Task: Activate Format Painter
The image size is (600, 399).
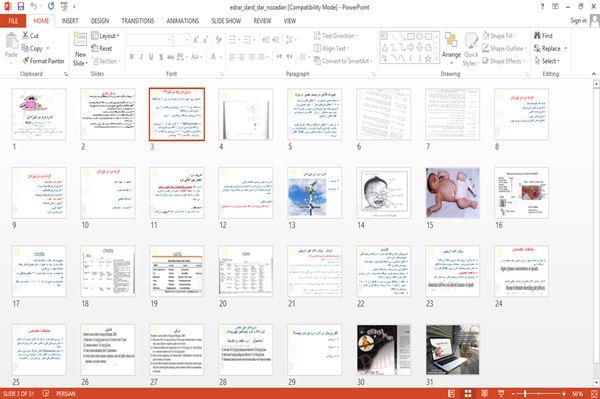Action: (x=43, y=61)
